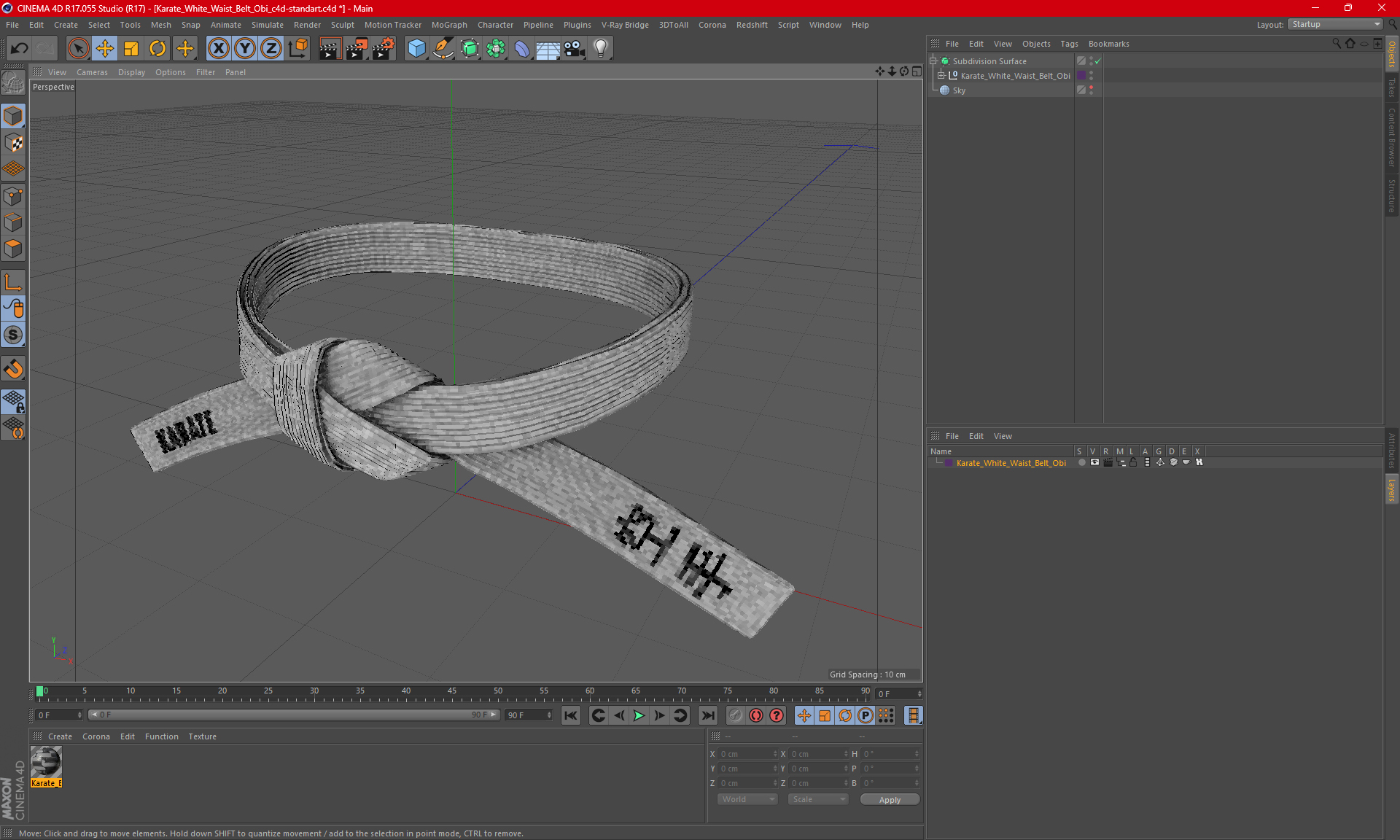Viewport: 1400px width, 840px height.
Task: Click timeline frame 45 marker
Action: pos(452,692)
